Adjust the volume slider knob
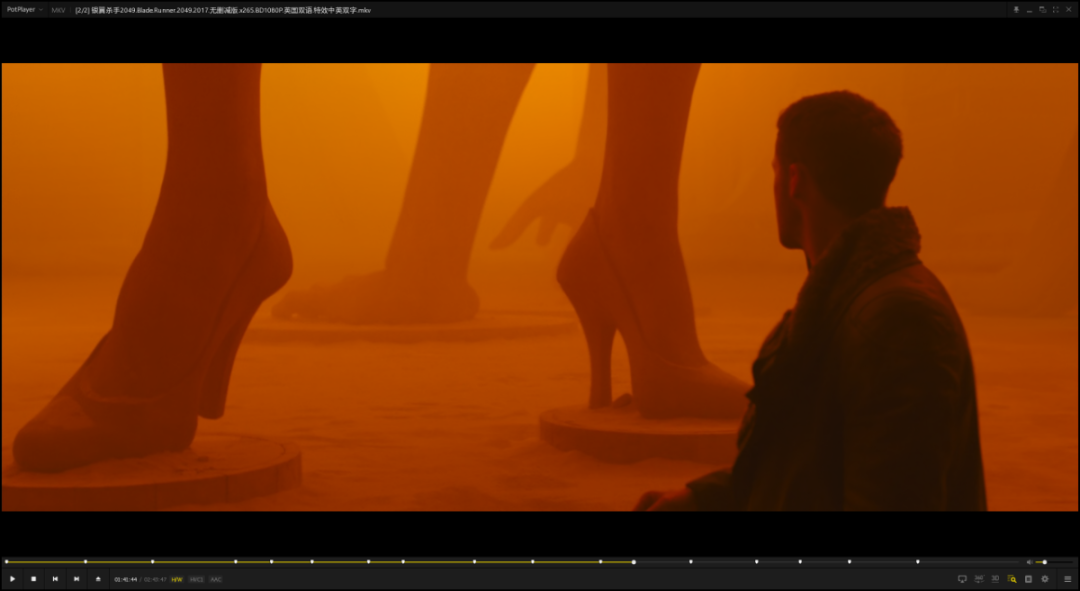The width and height of the screenshot is (1080, 591). coord(1045,562)
